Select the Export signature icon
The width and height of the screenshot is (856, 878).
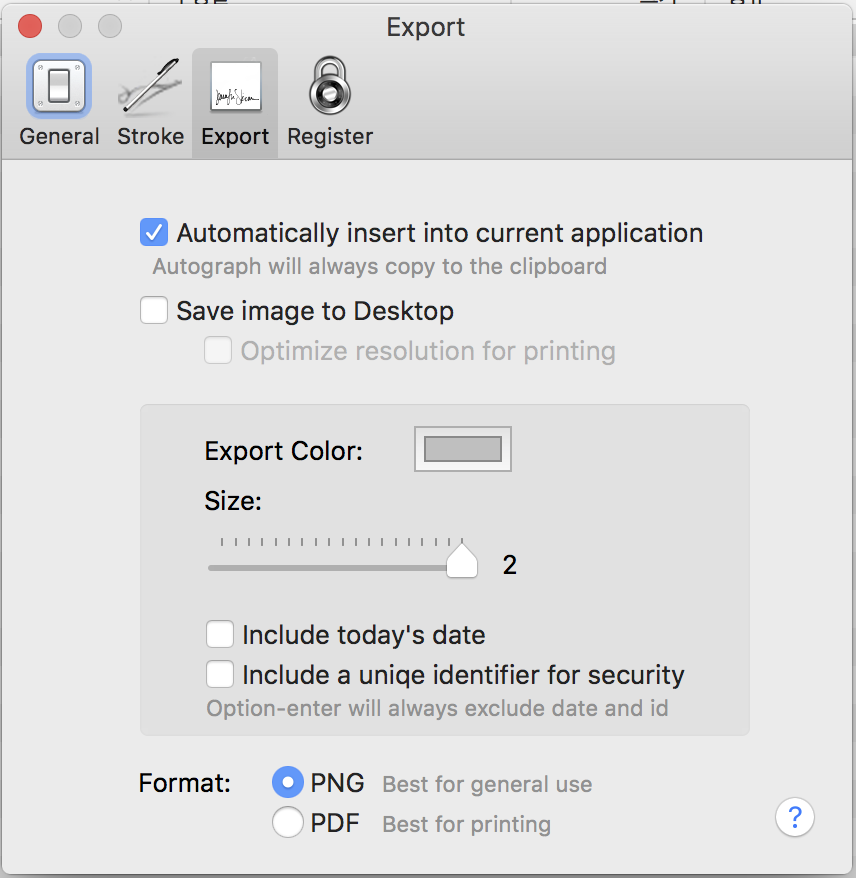pos(235,85)
